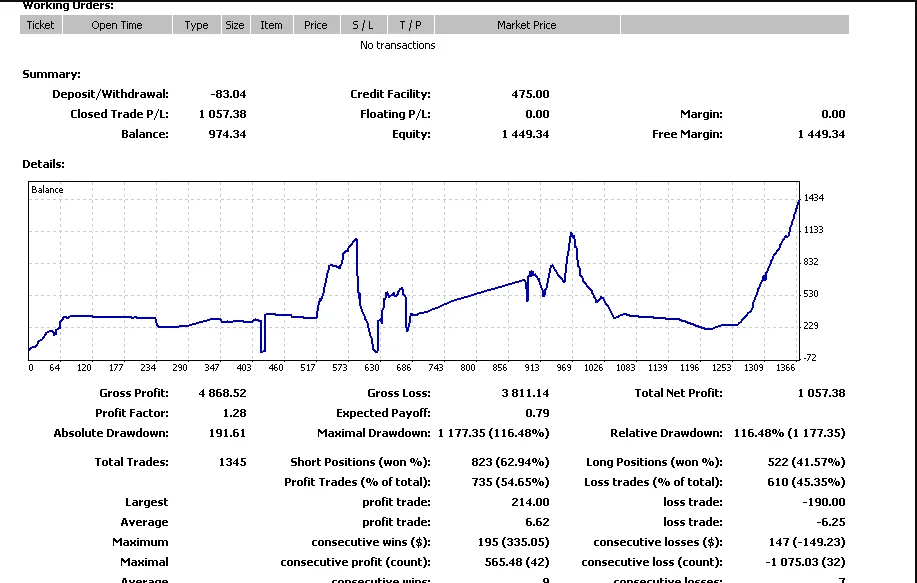The height and width of the screenshot is (583, 917).
Task: Click the Ticket column header
Action: point(41,25)
